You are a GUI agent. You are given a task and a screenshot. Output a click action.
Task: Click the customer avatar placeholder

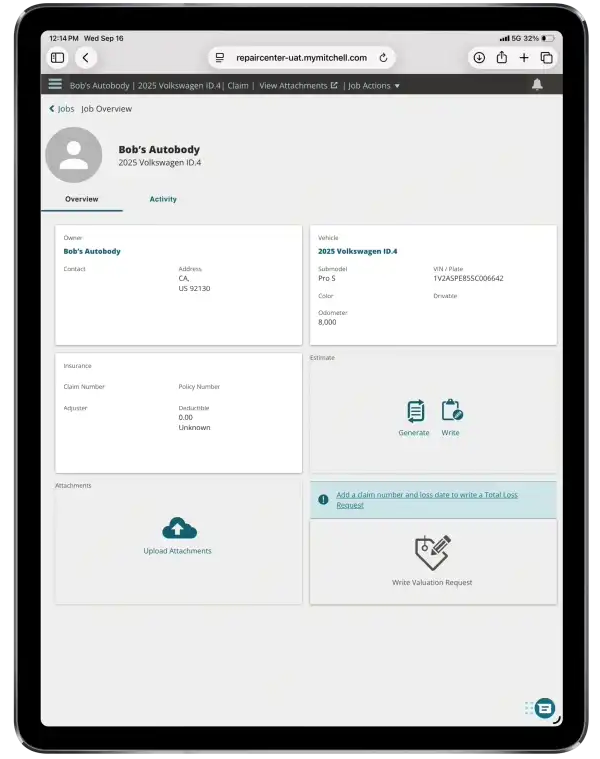click(x=74, y=155)
